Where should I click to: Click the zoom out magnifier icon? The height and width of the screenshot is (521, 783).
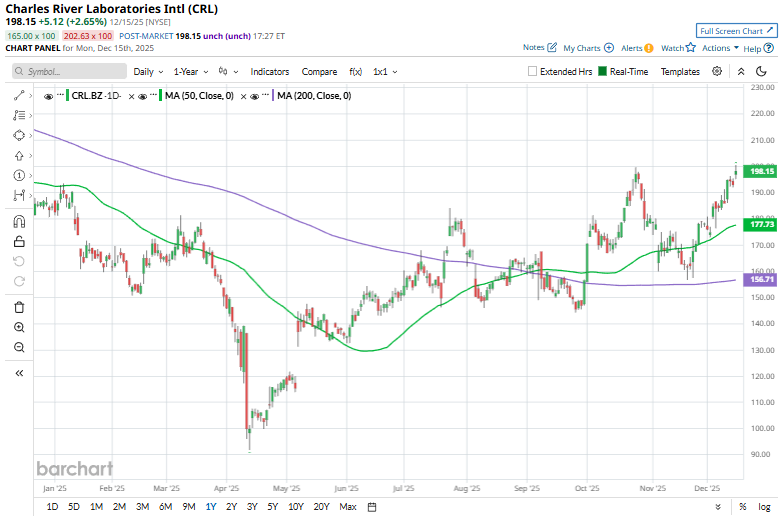coord(19,347)
